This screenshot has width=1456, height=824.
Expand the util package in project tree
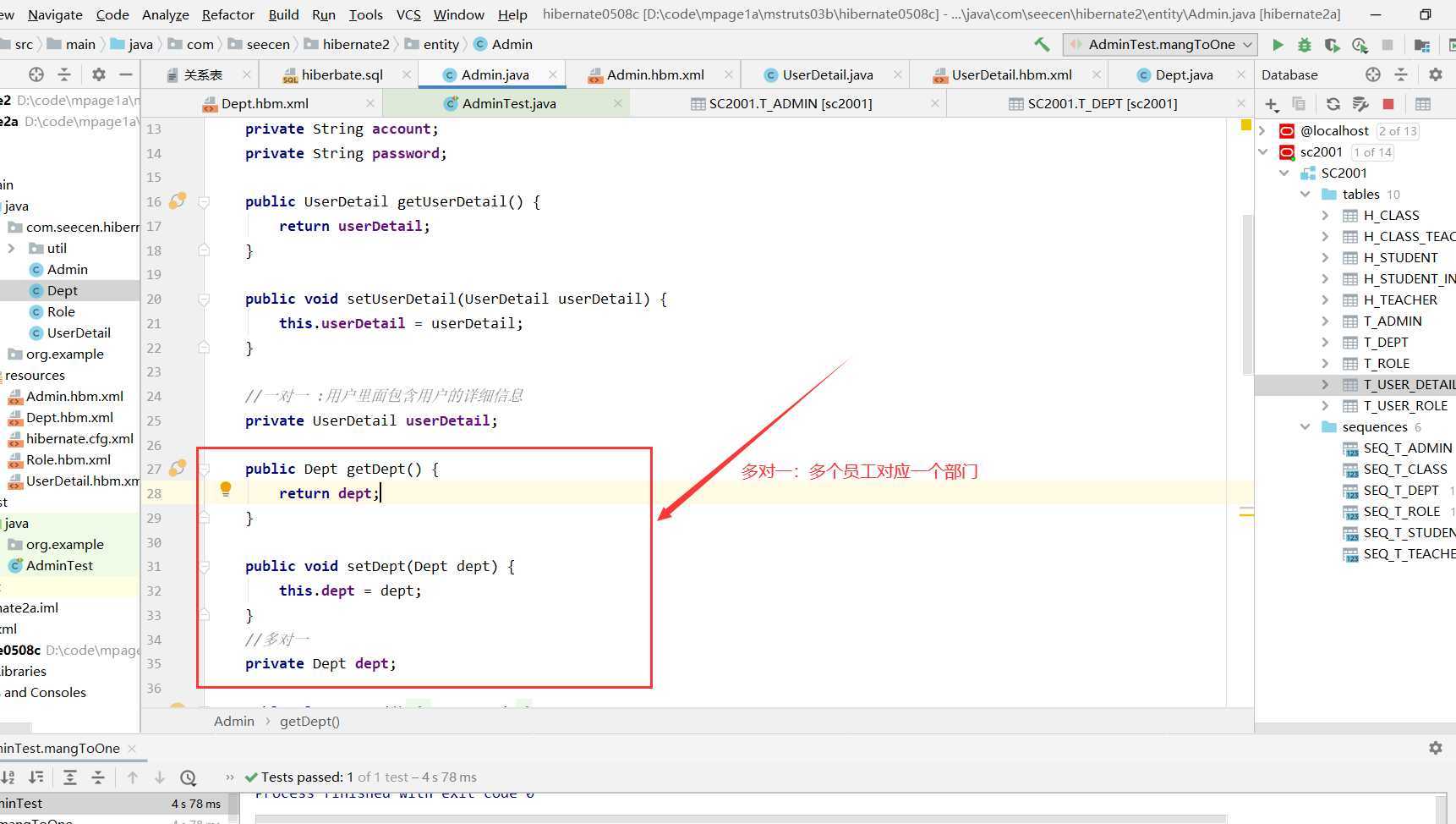[x=11, y=248]
